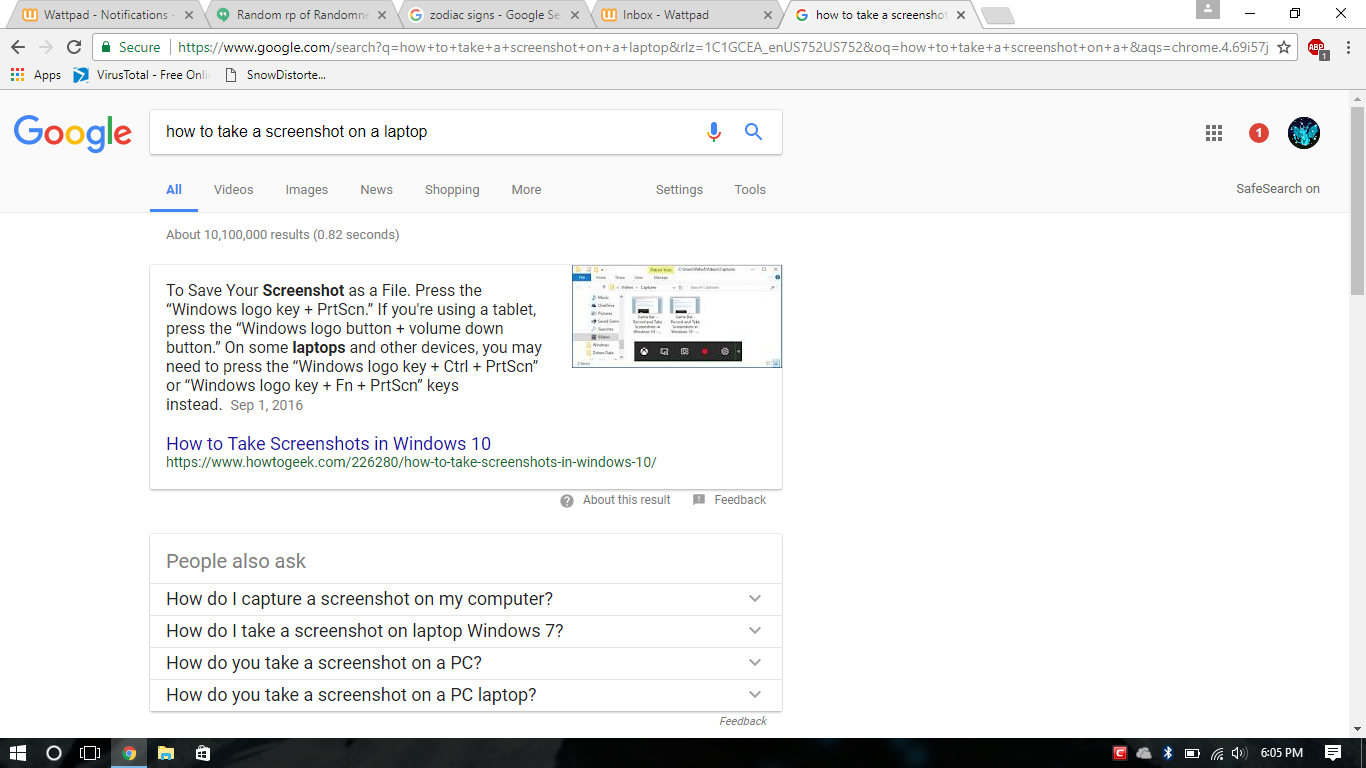Click the OneDrive cloud tray icon
Screen dimensions: 1366x768
[x=1144, y=753]
